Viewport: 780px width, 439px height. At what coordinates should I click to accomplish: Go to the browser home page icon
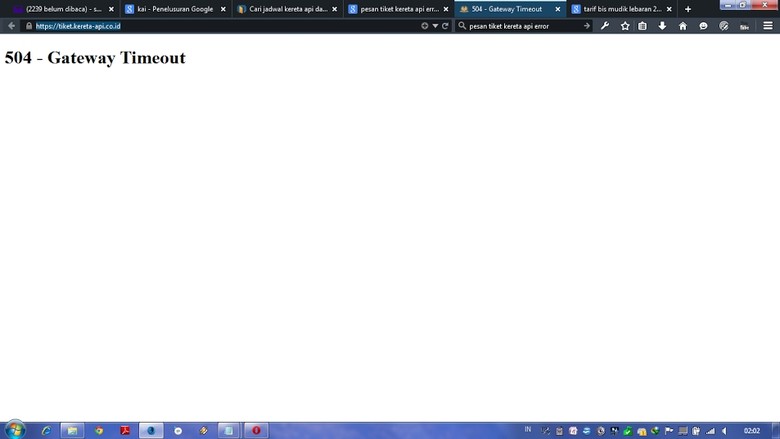click(683, 26)
